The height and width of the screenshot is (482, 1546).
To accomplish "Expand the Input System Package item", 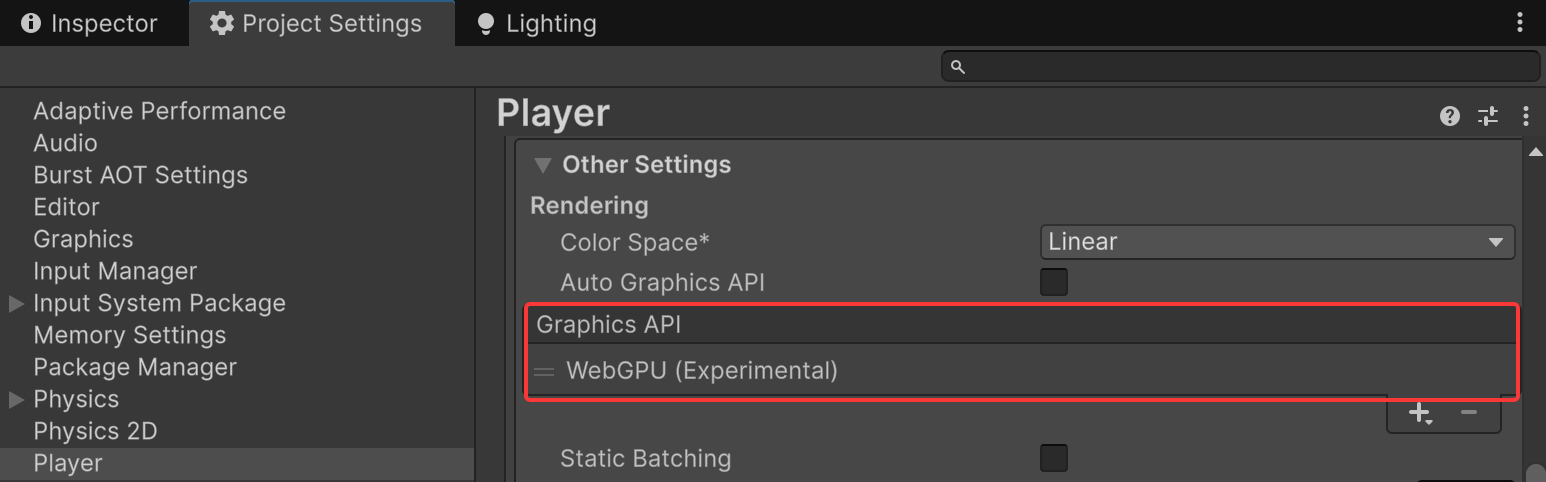I will [16, 303].
